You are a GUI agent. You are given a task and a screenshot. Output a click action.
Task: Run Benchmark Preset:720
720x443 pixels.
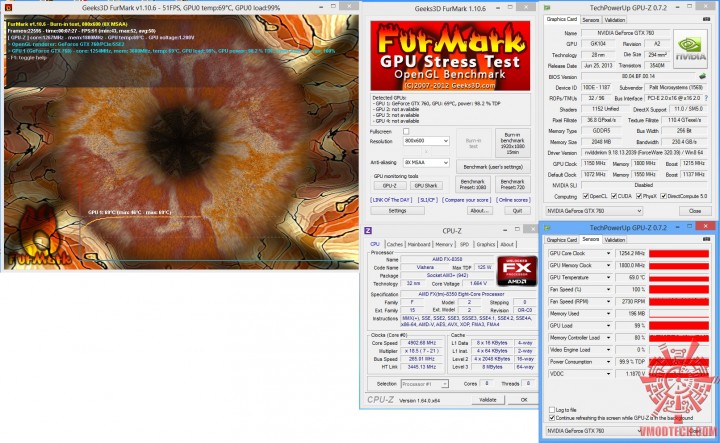tap(512, 185)
